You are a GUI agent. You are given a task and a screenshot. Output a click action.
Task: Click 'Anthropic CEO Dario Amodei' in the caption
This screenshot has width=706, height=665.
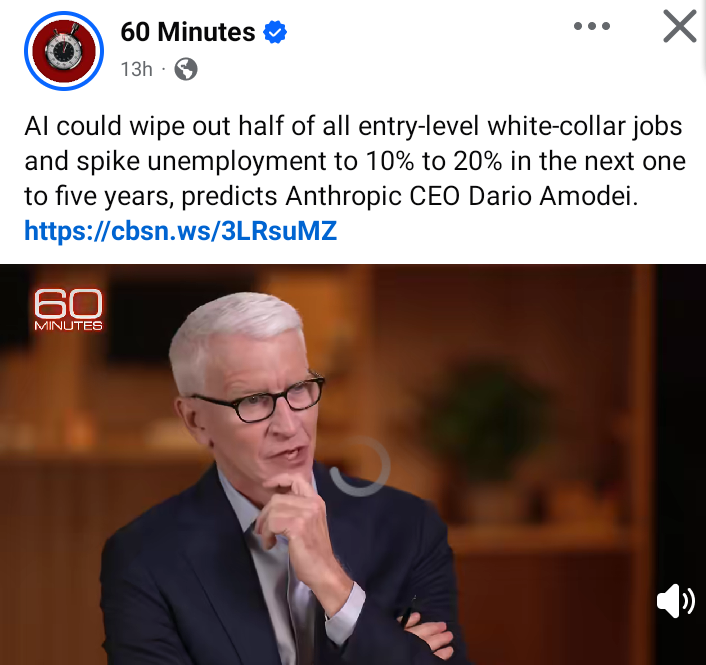[x=462, y=196]
